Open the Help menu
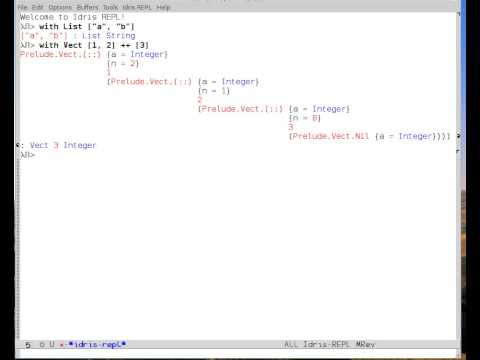Image resolution: width=480 pixels, height=360 pixels. tap(163, 7)
